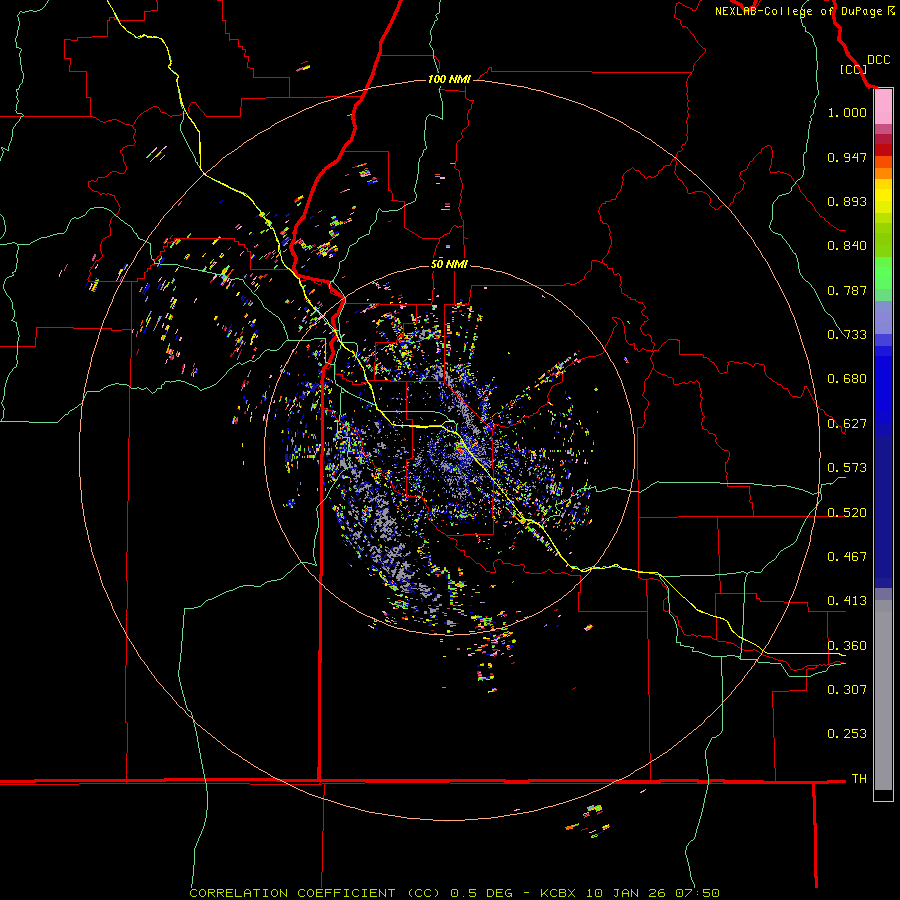Screen dimensions: 900x900
Task: Click the 0.307 scale value
Action: pyautogui.click(x=847, y=689)
